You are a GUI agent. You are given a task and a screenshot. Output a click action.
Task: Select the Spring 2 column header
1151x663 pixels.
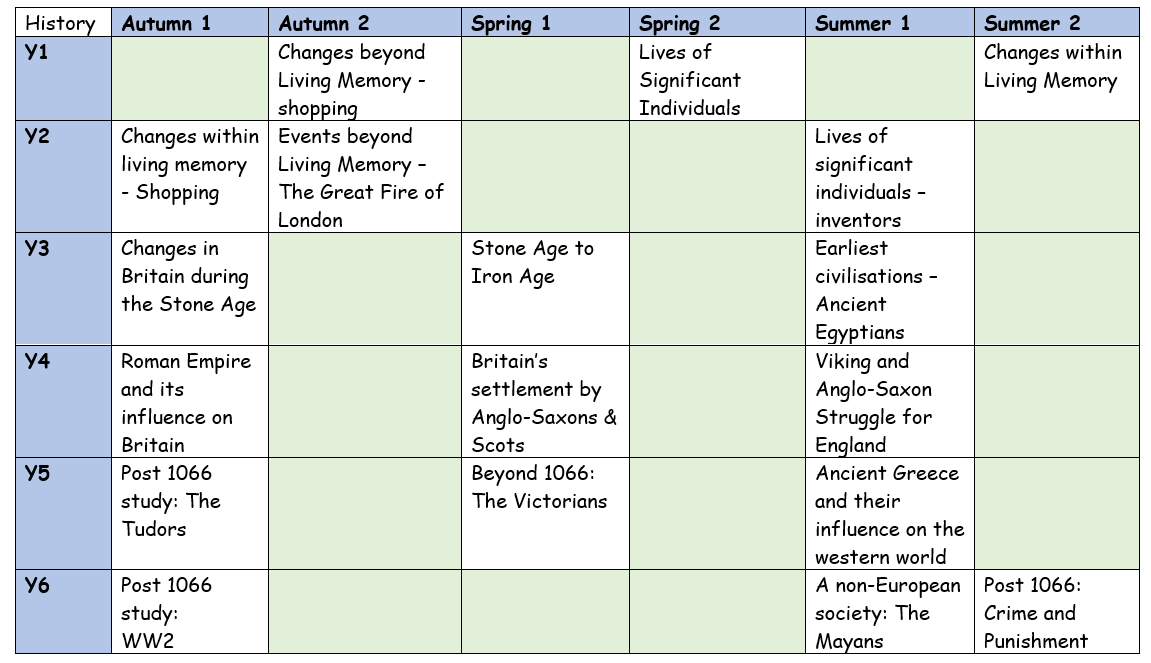pos(717,23)
